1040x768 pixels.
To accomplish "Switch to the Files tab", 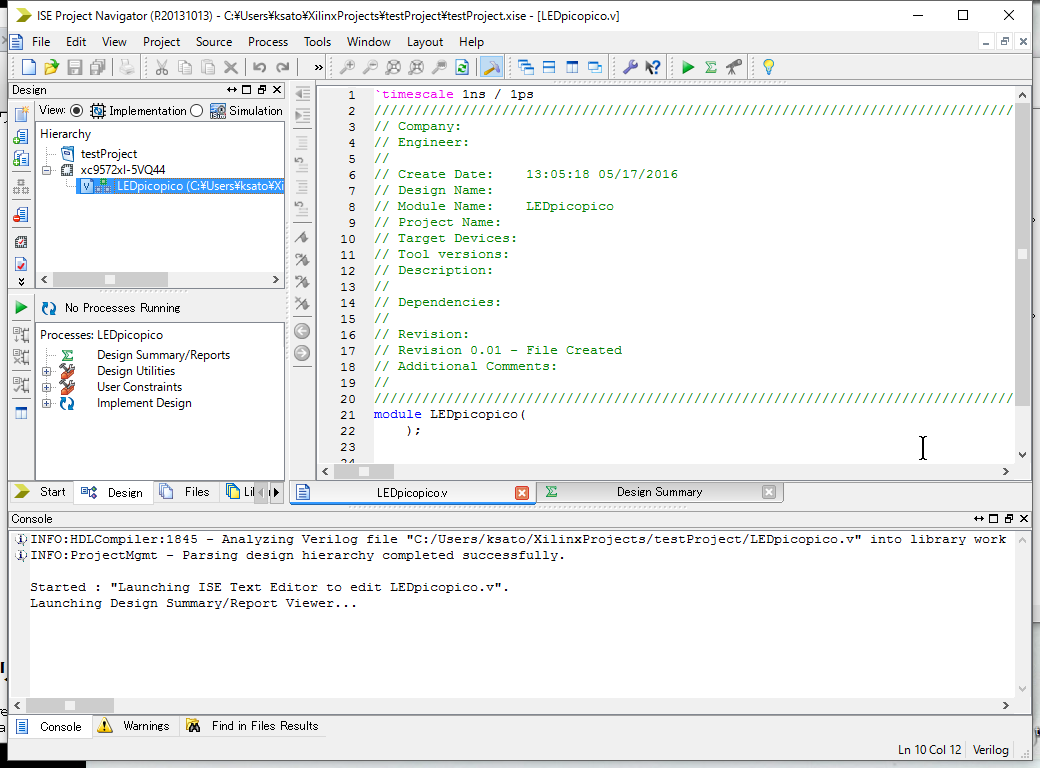I will click(x=186, y=492).
